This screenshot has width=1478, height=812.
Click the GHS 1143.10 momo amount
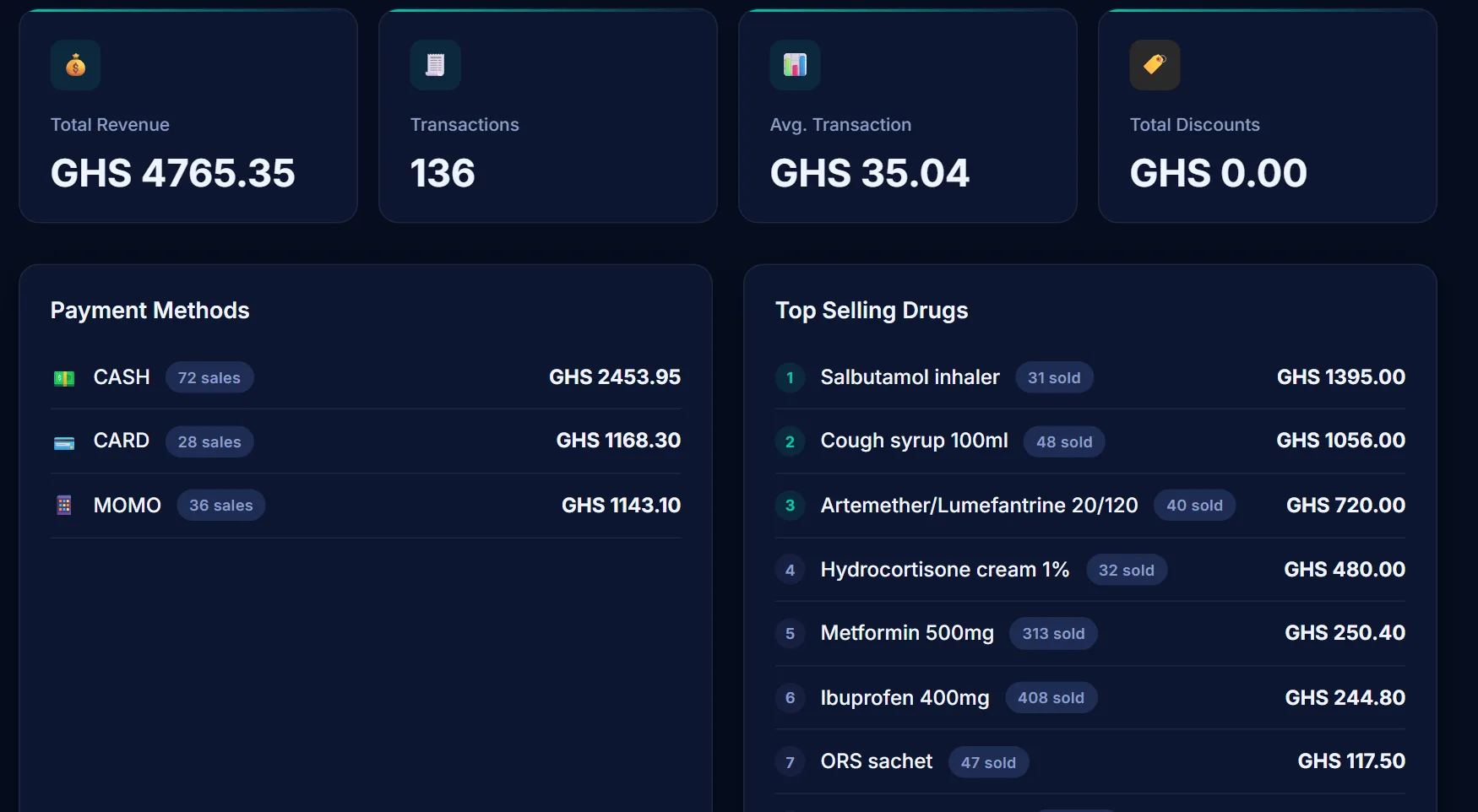click(622, 506)
